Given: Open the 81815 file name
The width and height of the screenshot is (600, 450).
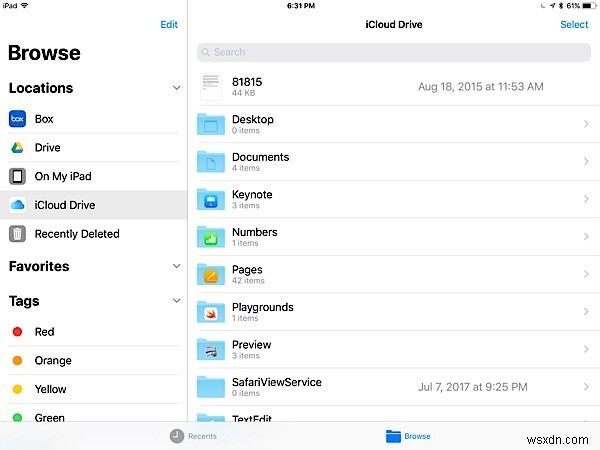Looking at the screenshot, I should point(247,82).
